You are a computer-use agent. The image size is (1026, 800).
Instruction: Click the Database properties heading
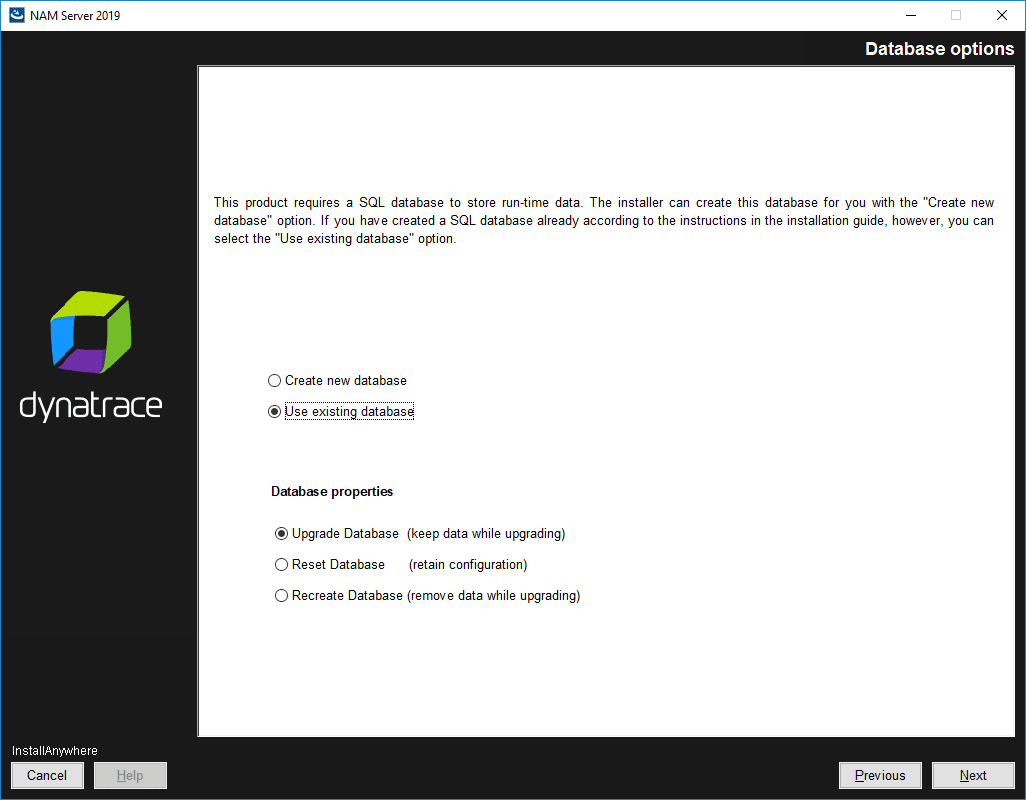[332, 491]
